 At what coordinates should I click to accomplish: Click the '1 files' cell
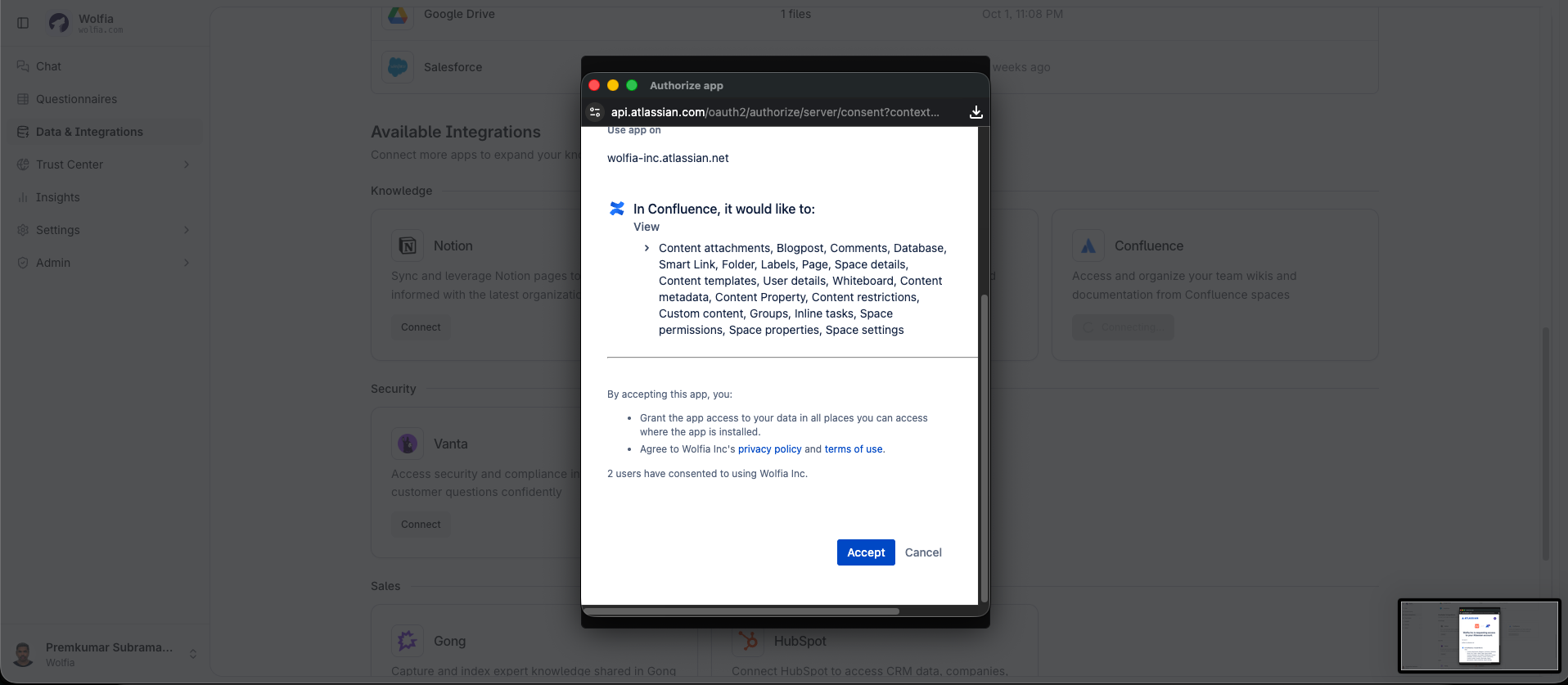[795, 14]
